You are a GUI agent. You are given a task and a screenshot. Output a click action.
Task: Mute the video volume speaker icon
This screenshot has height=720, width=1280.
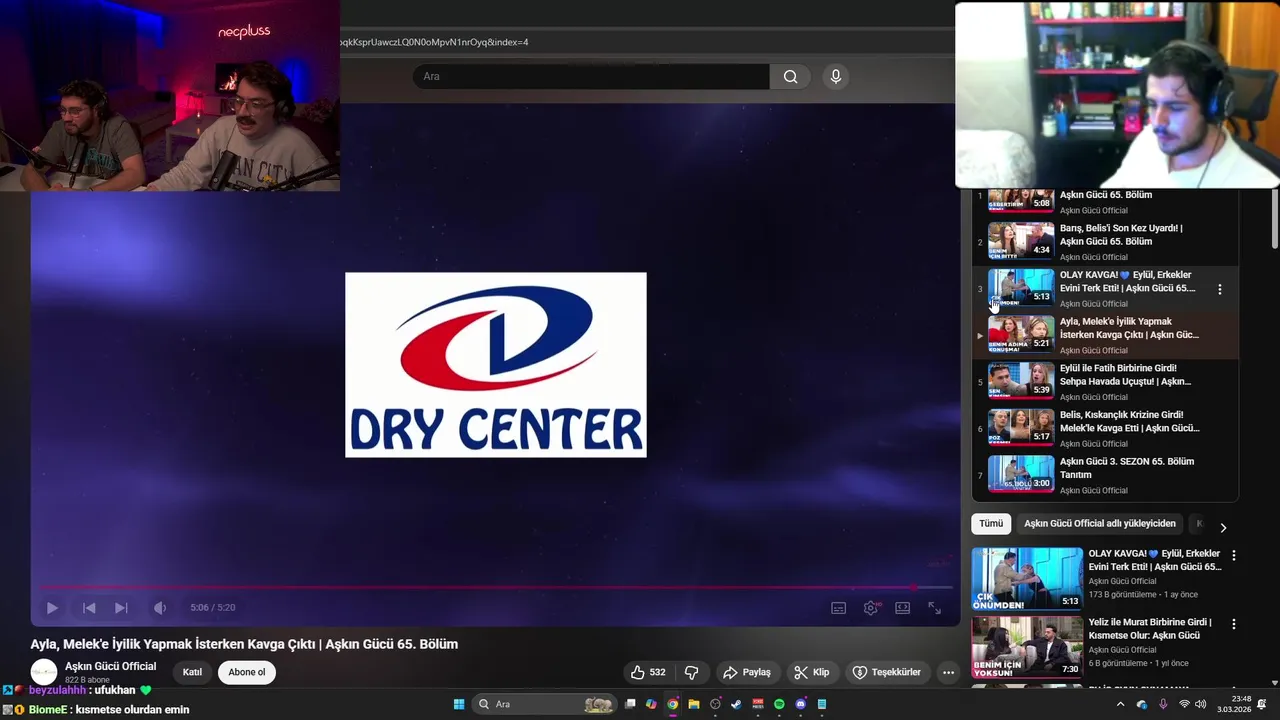point(160,608)
